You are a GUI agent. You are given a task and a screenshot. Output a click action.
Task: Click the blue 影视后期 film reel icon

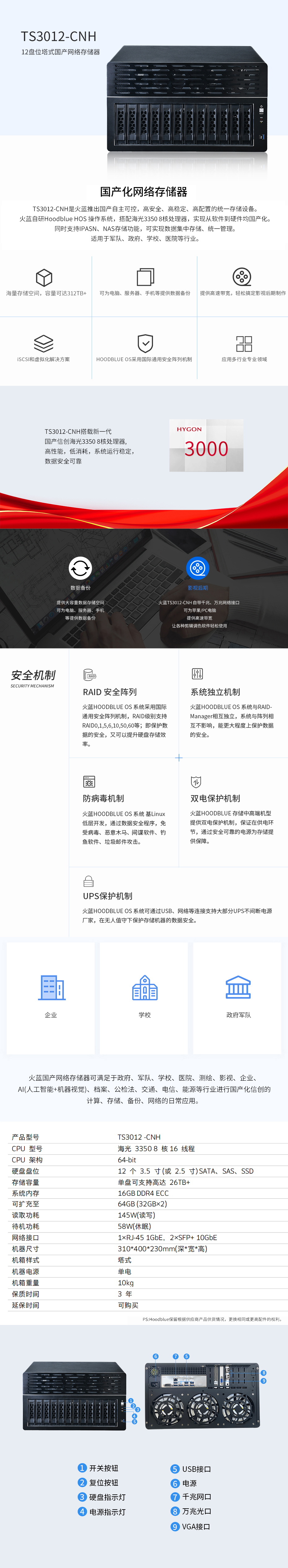click(x=198, y=568)
